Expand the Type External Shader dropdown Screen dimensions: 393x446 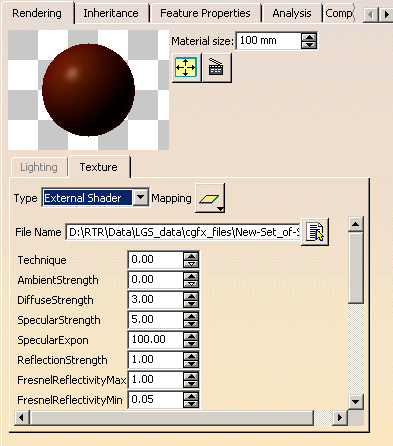point(140,198)
